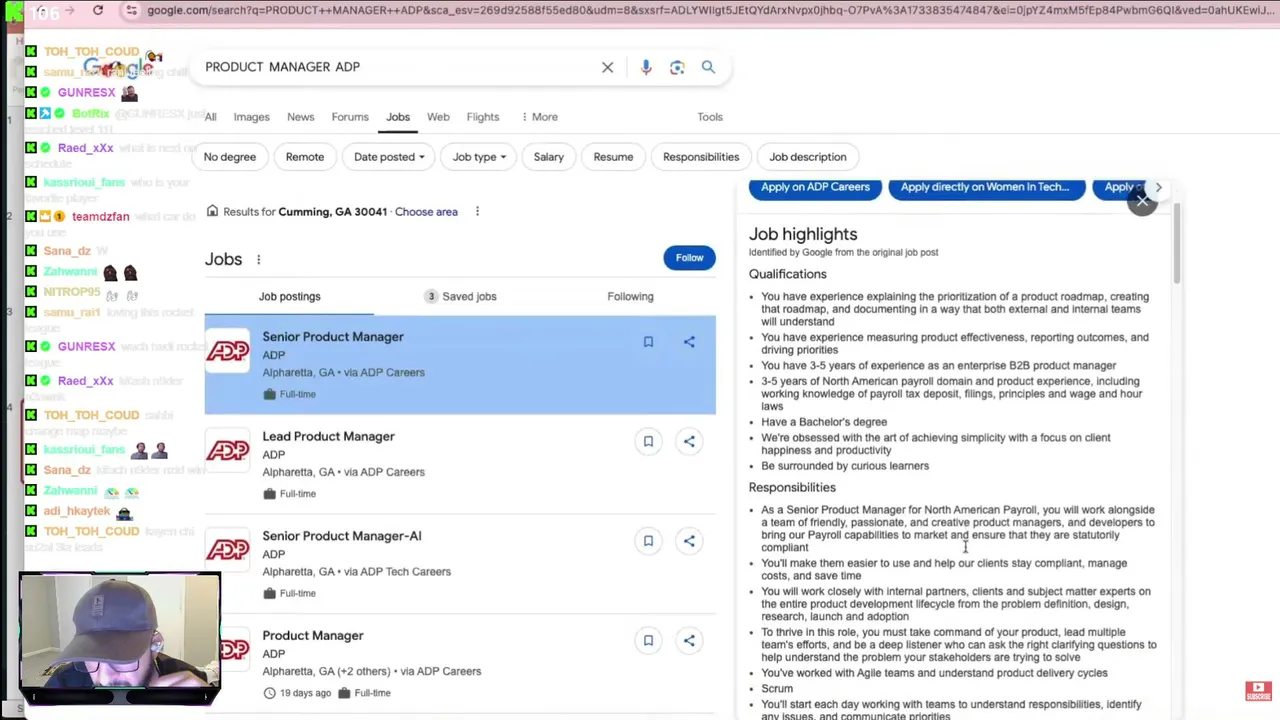The width and height of the screenshot is (1280, 720).
Task: Click the Choose area link
Action: coord(426,212)
